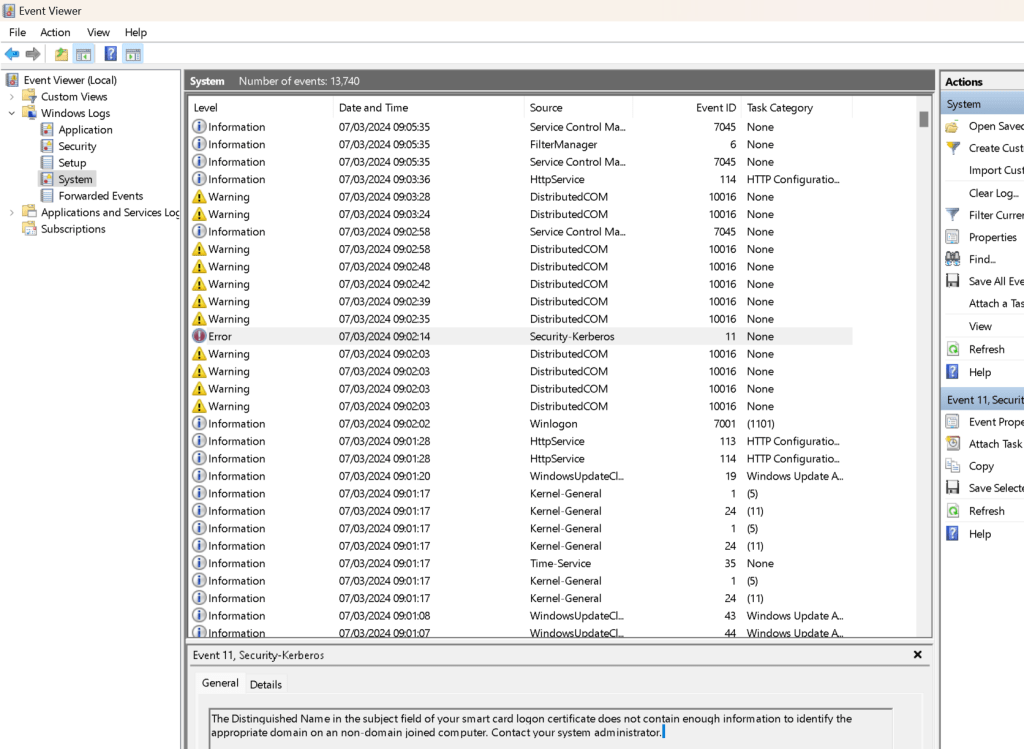Click the Event Viewer (Local) root icon
1024x749 pixels.
pos(12,80)
